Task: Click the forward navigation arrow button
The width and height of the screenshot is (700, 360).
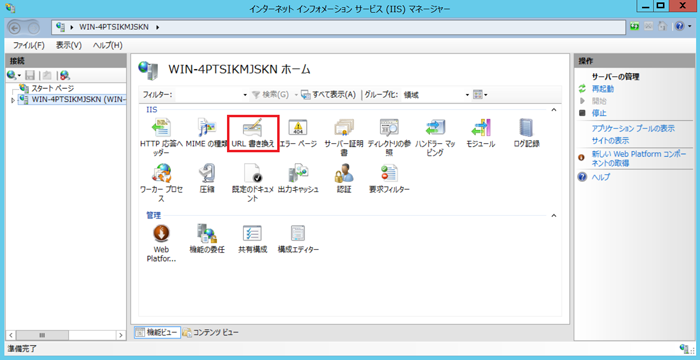Action: [34, 27]
